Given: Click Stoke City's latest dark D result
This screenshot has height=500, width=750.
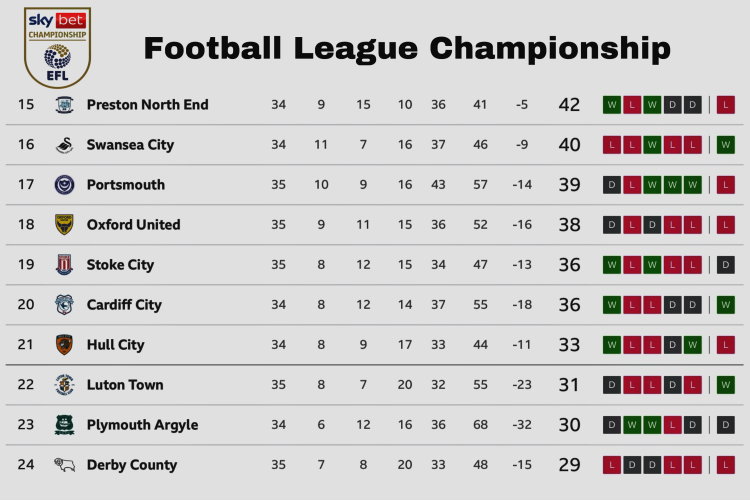Looking at the screenshot, I should (726, 265).
